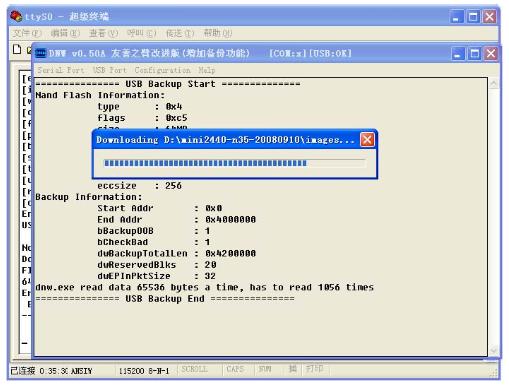Open the USB Port menu in DNW

(110, 70)
